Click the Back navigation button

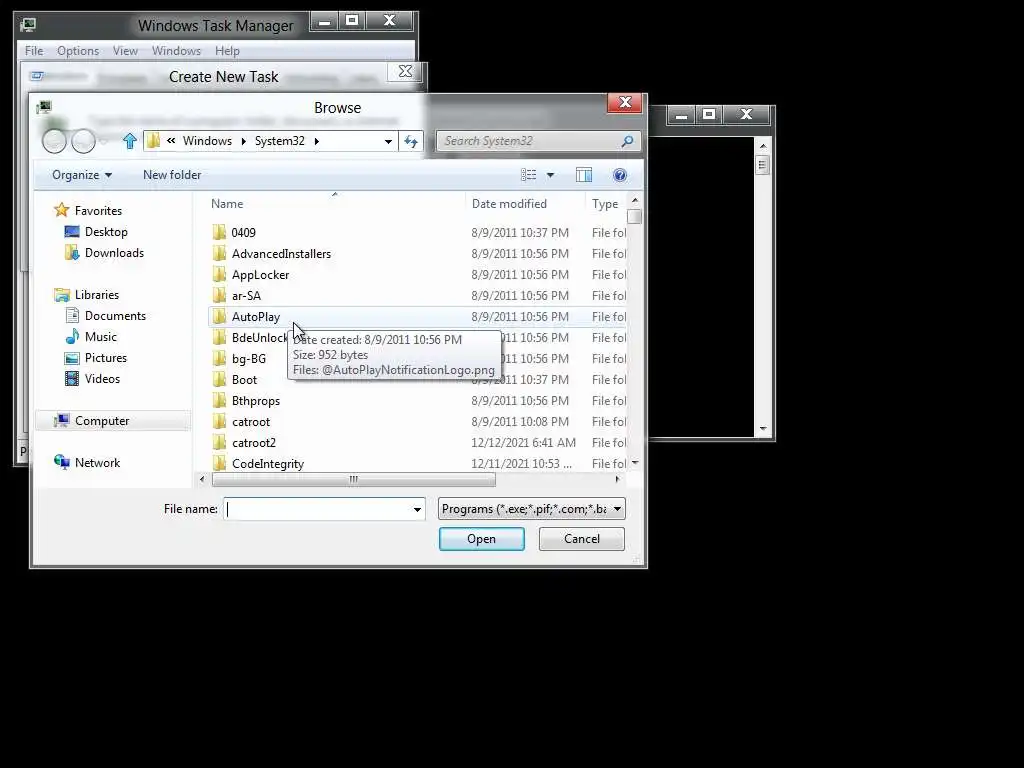pos(54,141)
